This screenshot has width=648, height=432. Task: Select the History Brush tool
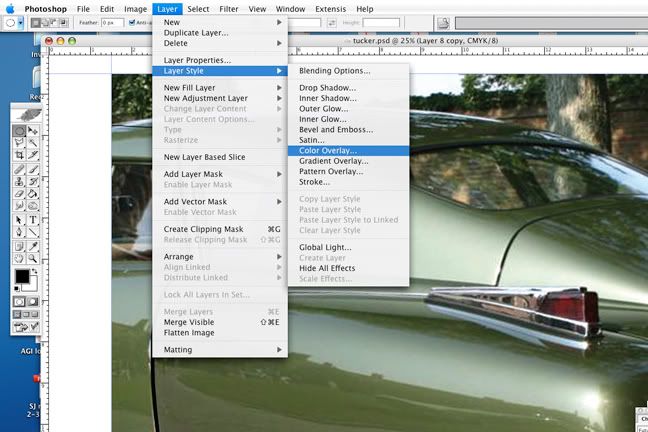33,181
